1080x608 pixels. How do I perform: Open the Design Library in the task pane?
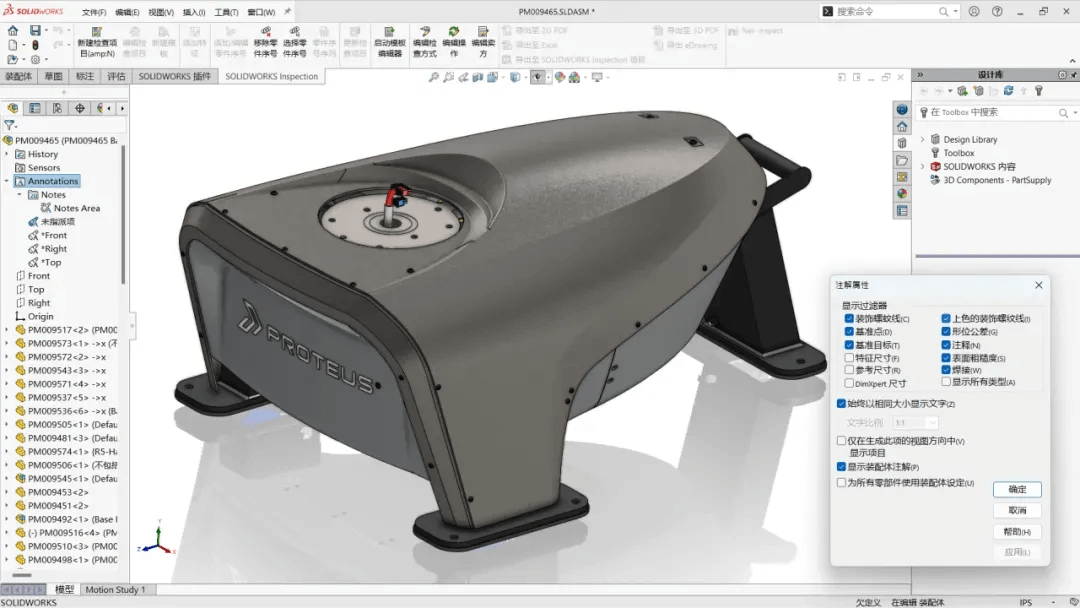[x=971, y=139]
